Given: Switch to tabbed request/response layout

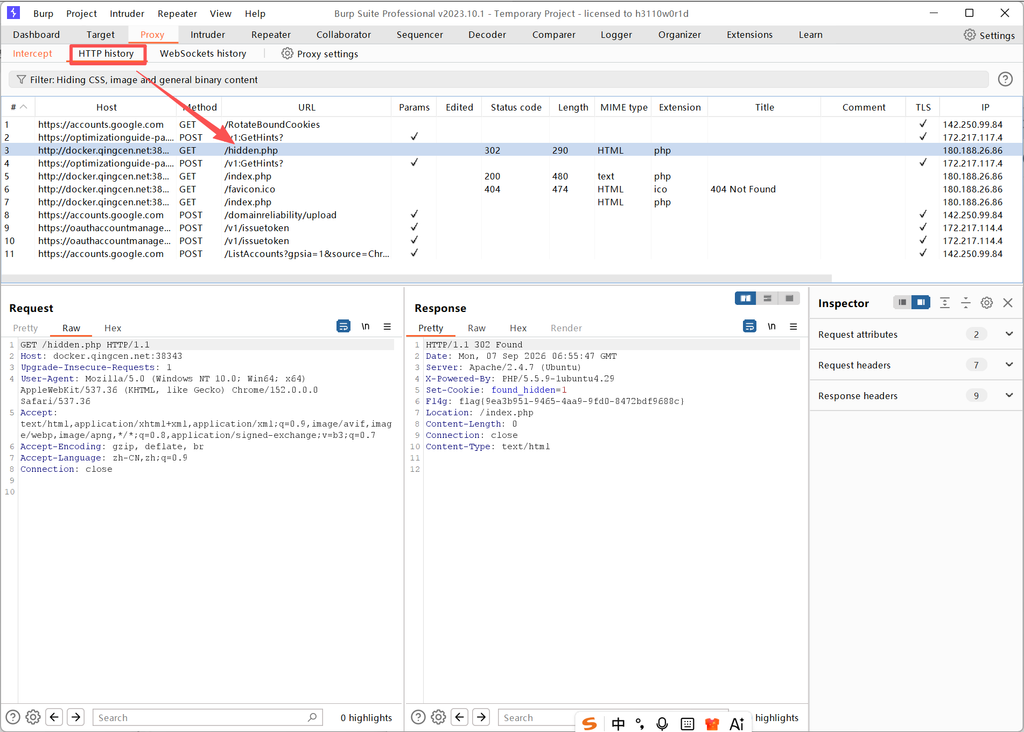Looking at the screenshot, I should click(790, 298).
